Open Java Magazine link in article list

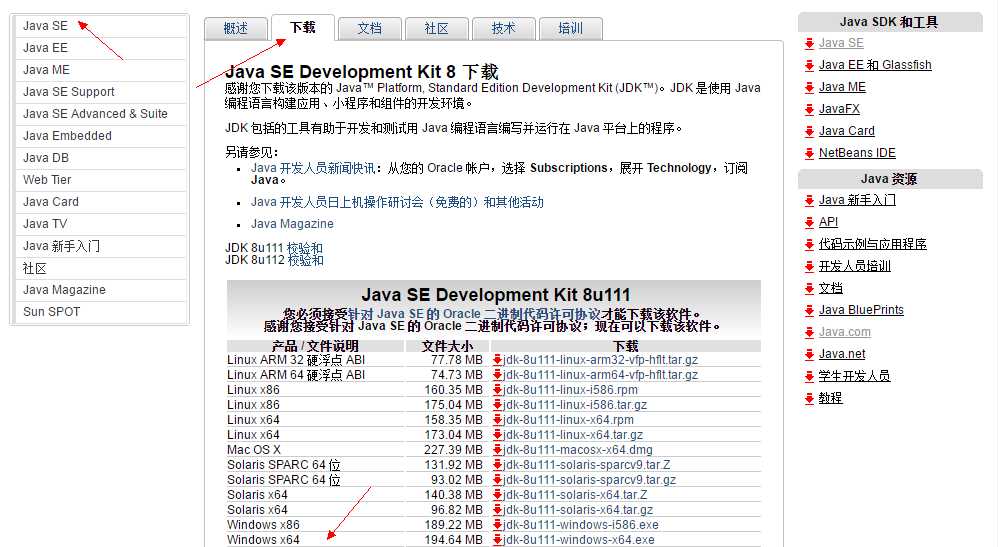(x=292, y=224)
